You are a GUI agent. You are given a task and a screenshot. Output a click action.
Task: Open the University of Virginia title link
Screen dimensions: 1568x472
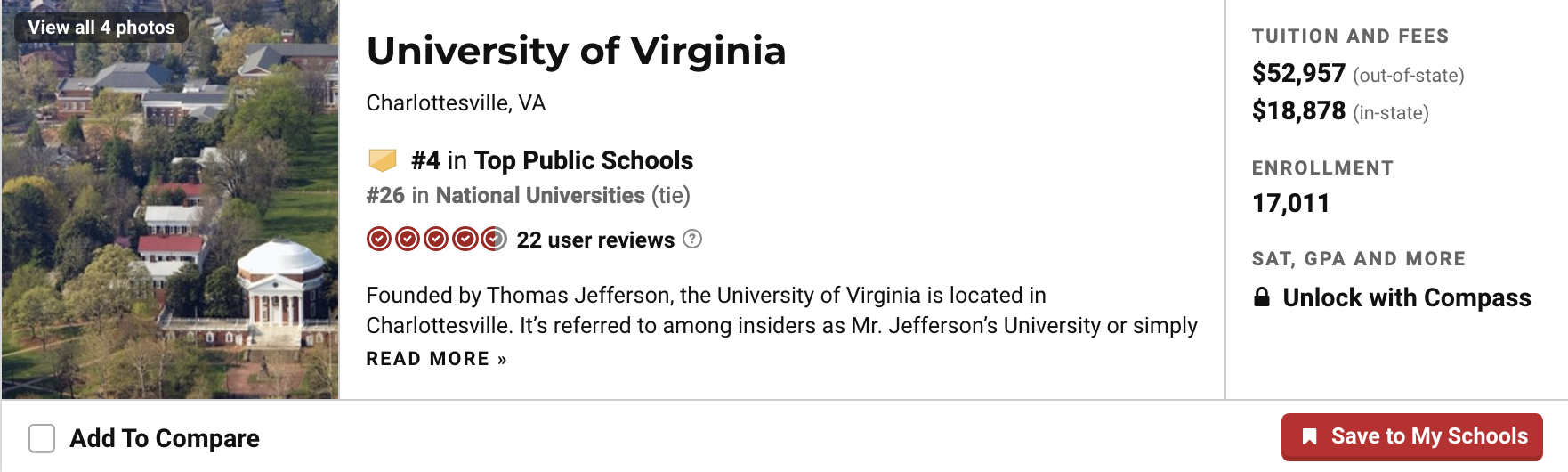click(x=576, y=51)
